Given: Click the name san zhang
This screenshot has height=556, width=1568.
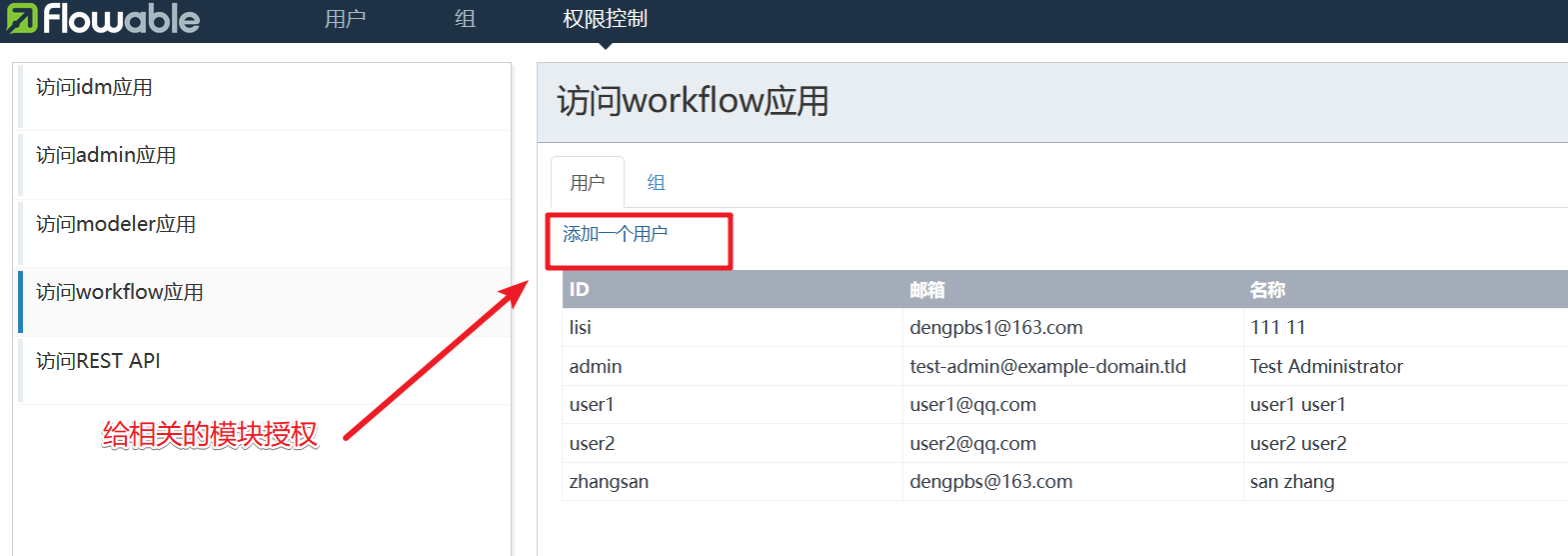Looking at the screenshot, I should coord(1292,482).
